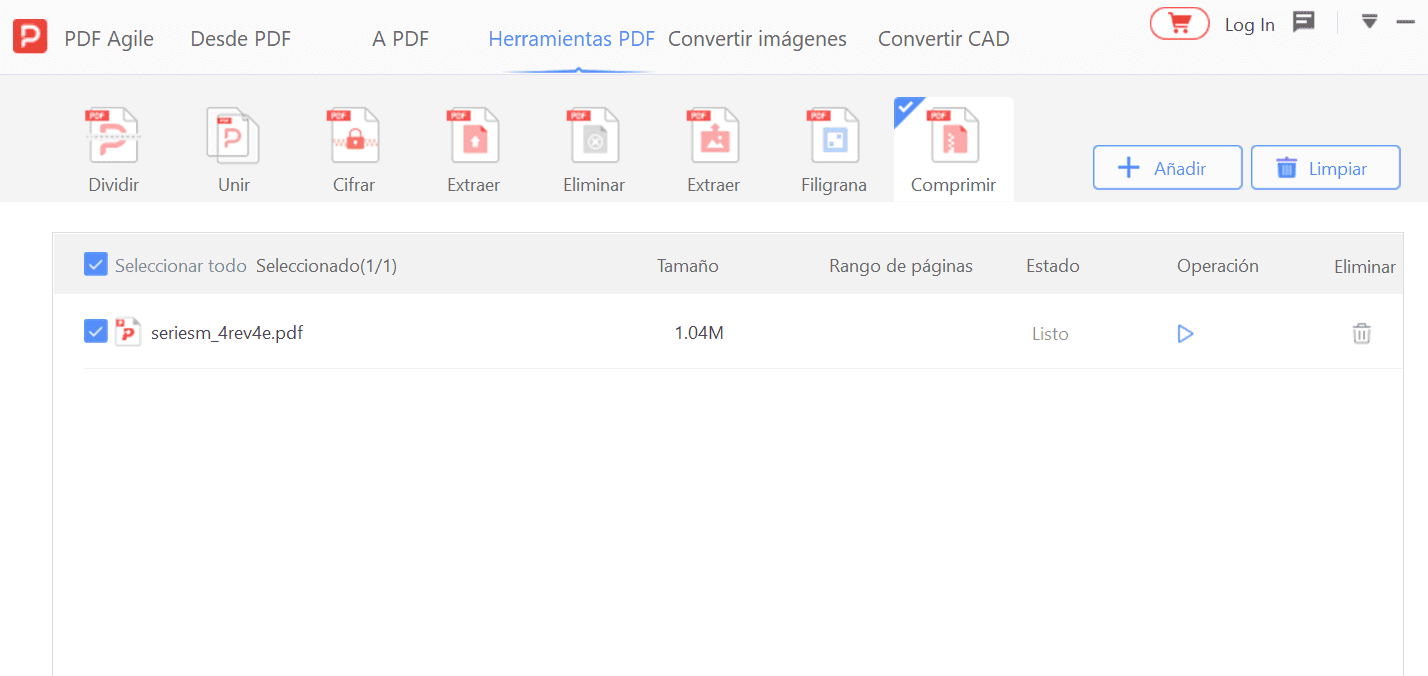This screenshot has width=1428, height=676.
Task: Toggle the Seleccionar todo checkbox
Action: (95, 263)
